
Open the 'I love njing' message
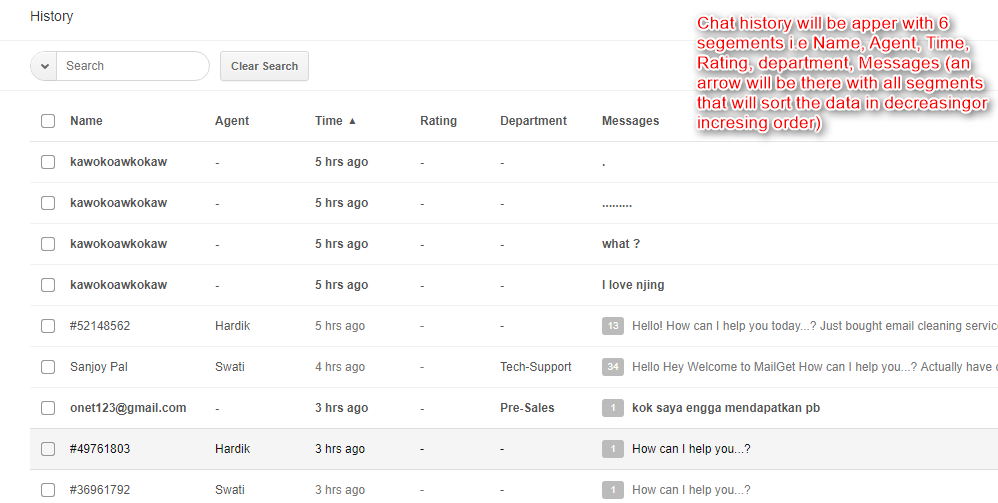coord(633,285)
